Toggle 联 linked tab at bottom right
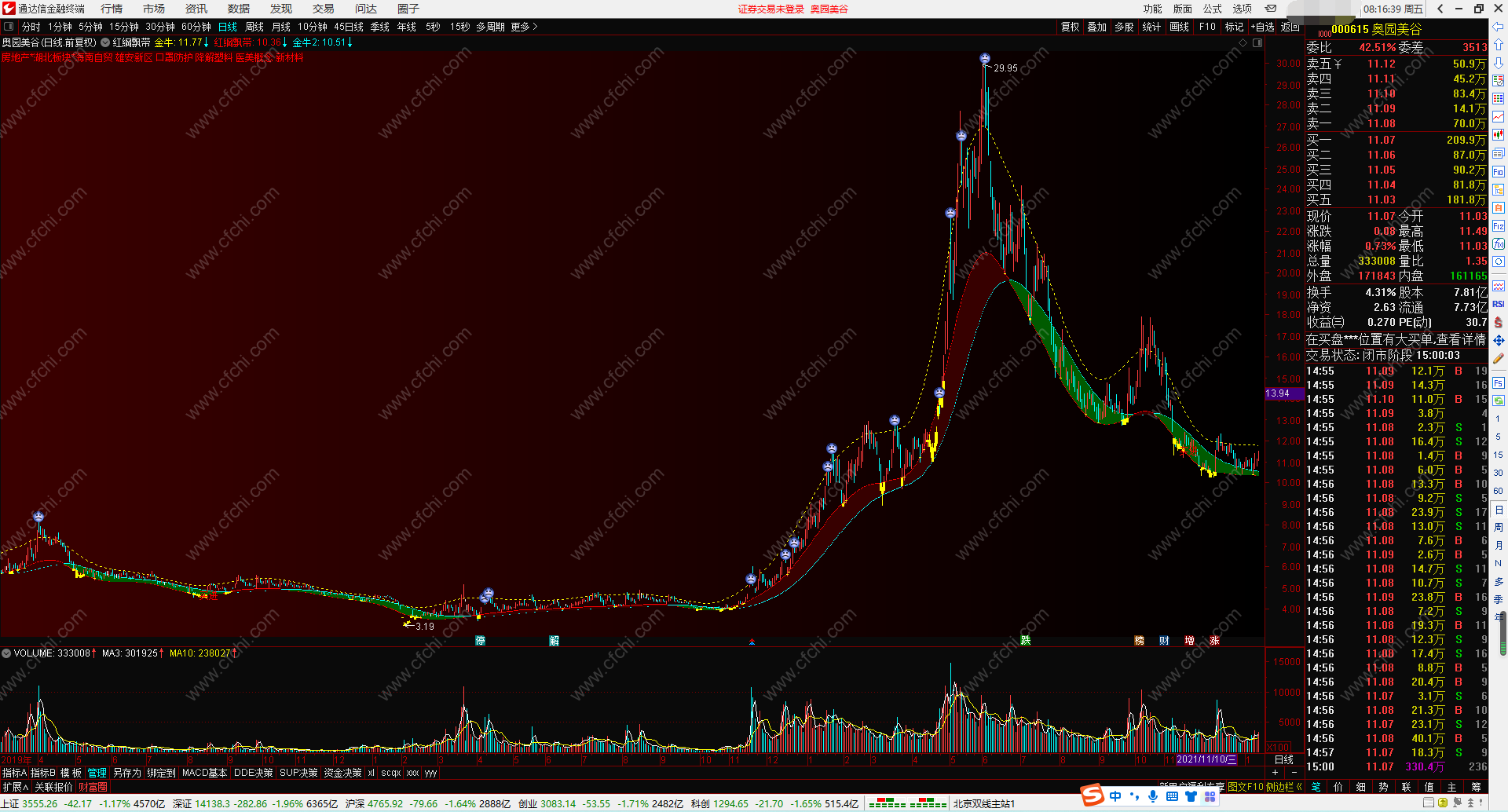 [x=1407, y=786]
